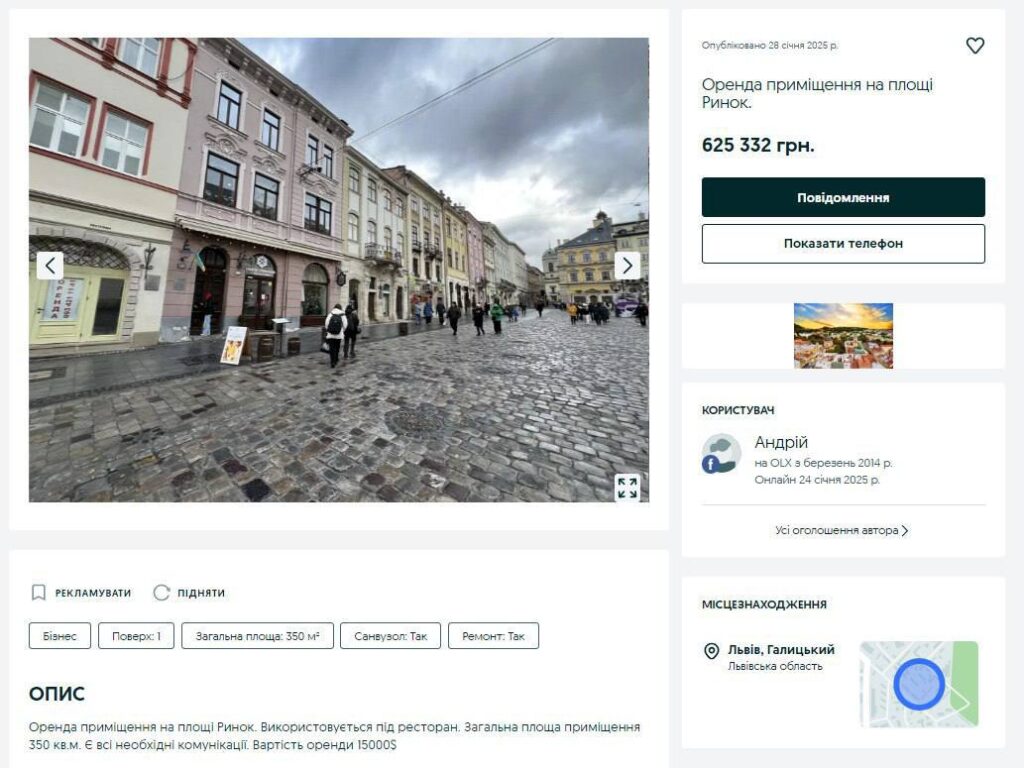Click the Ремонт: Так tag
Viewport: 1024px width, 768px height.
493,636
